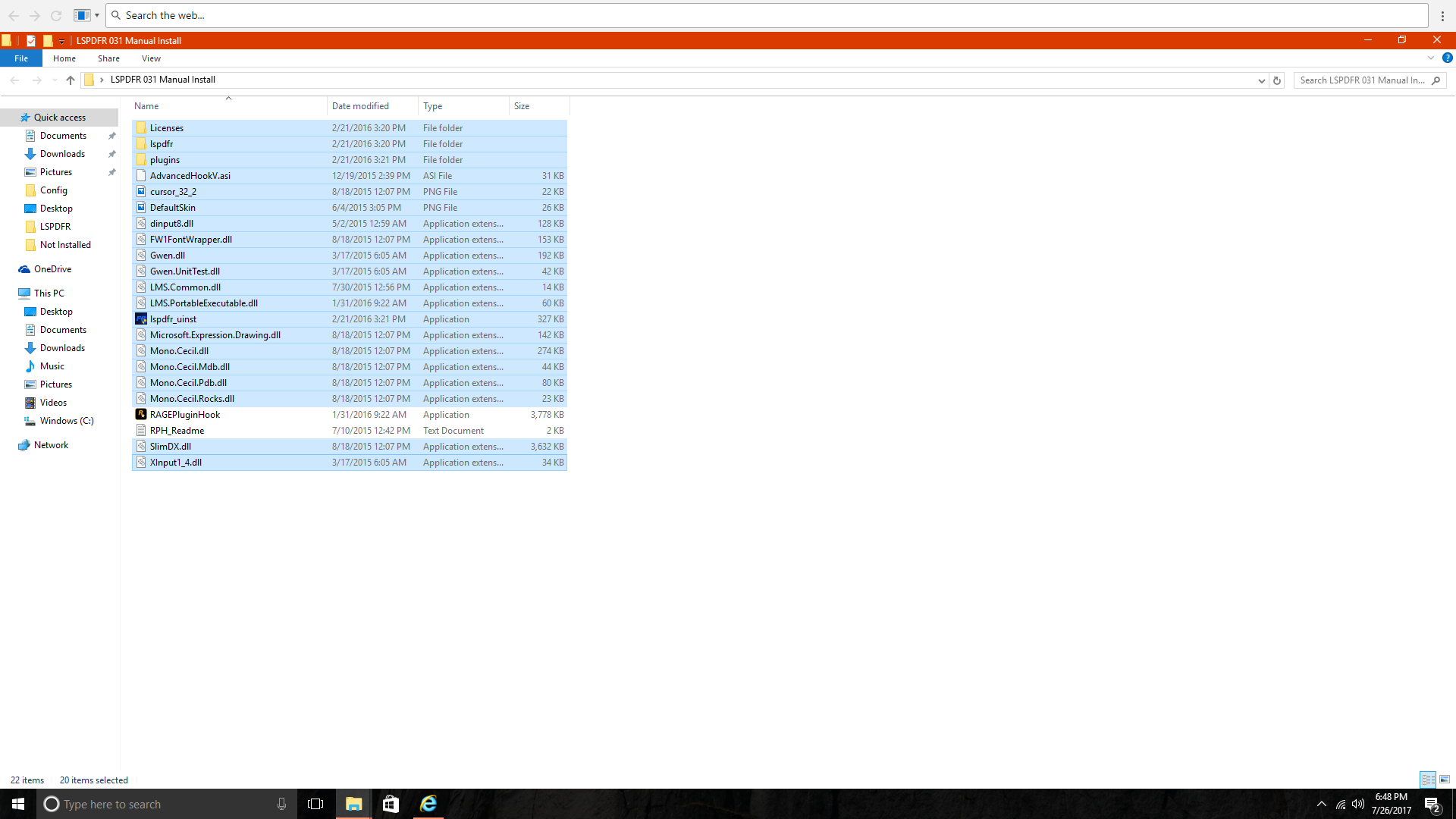Click the lspdfr_uinst application icon
1456x819 pixels.
tap(141, 319)
